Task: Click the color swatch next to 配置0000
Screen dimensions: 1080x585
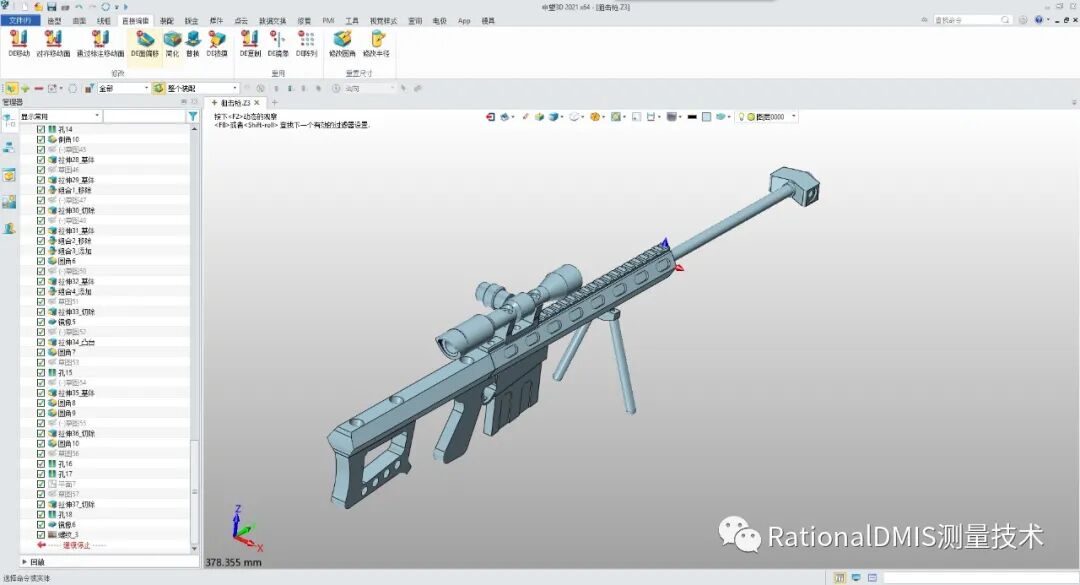Action: coord(751,117)
